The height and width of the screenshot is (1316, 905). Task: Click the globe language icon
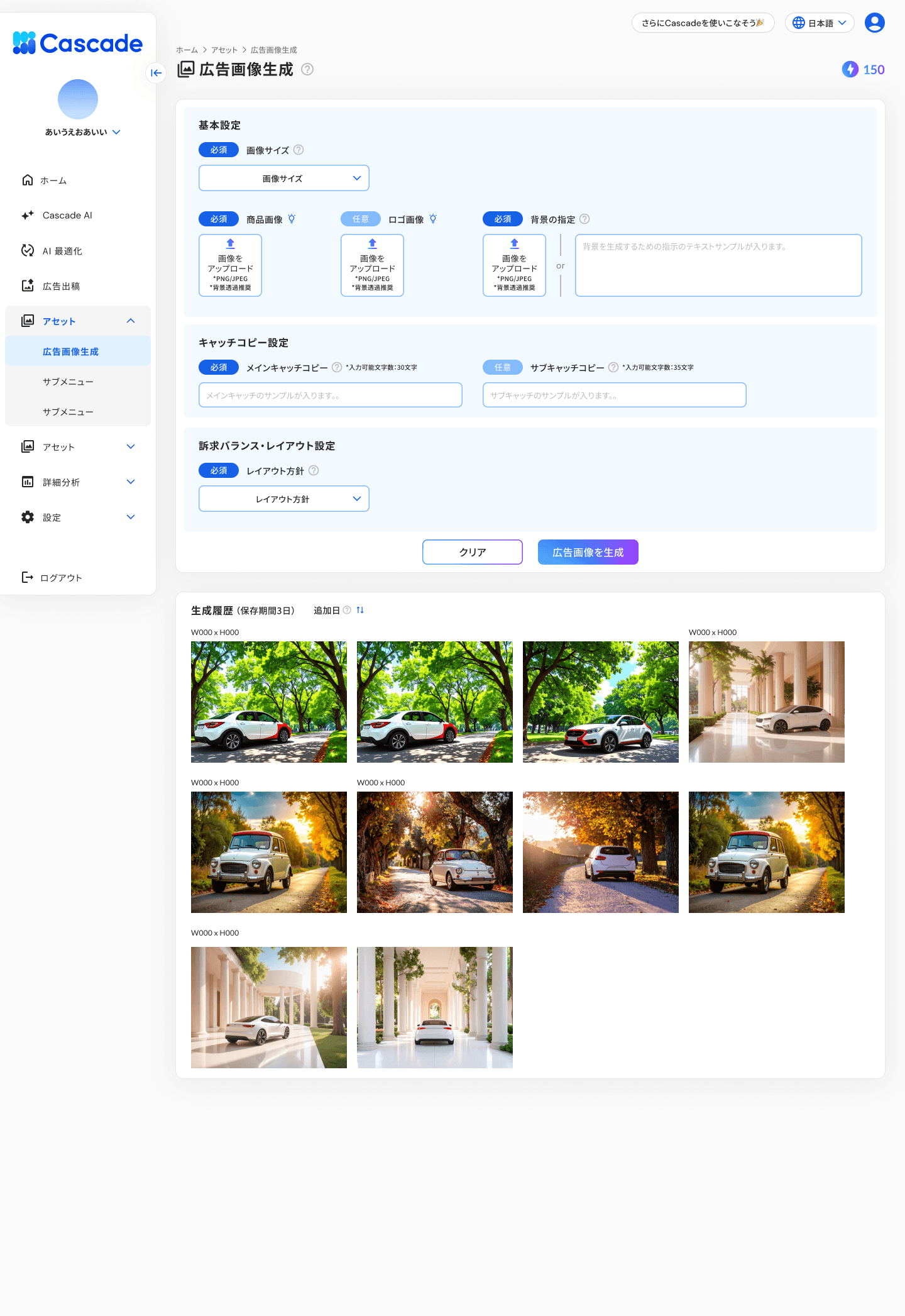[x=798, y=23]
